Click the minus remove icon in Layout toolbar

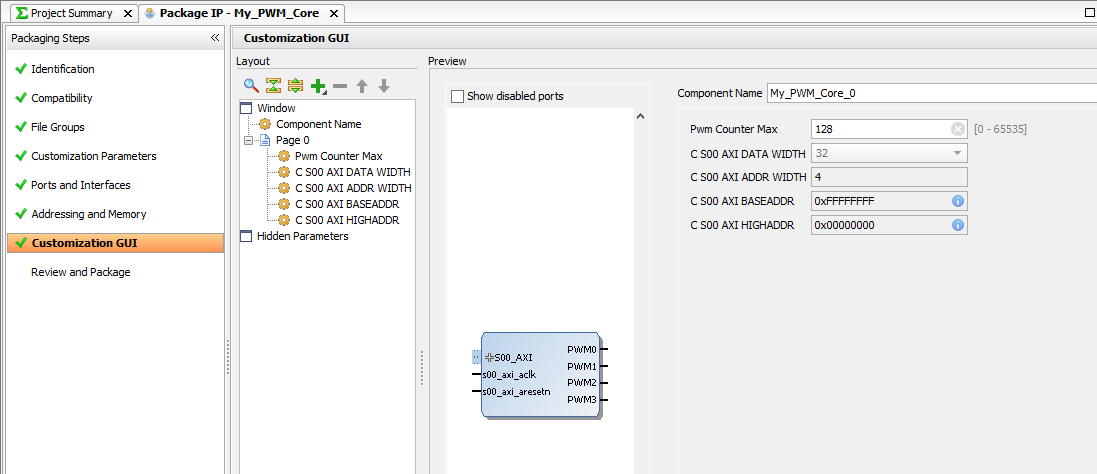tap(340, 86)
